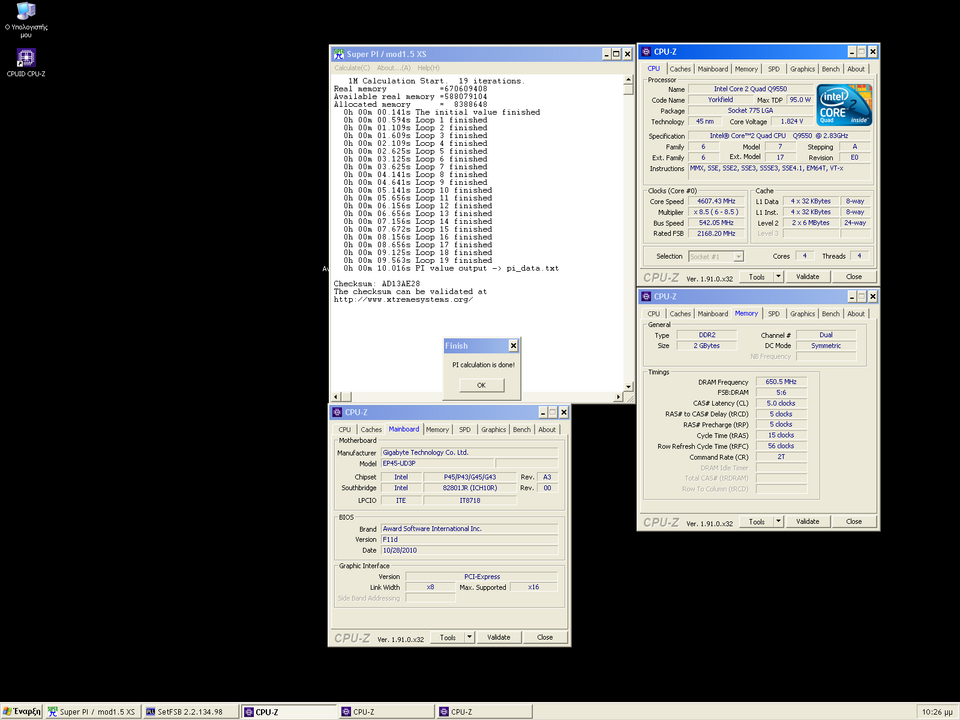Select CPU tab in CPU-Z Motherboard window

point(345,430)
